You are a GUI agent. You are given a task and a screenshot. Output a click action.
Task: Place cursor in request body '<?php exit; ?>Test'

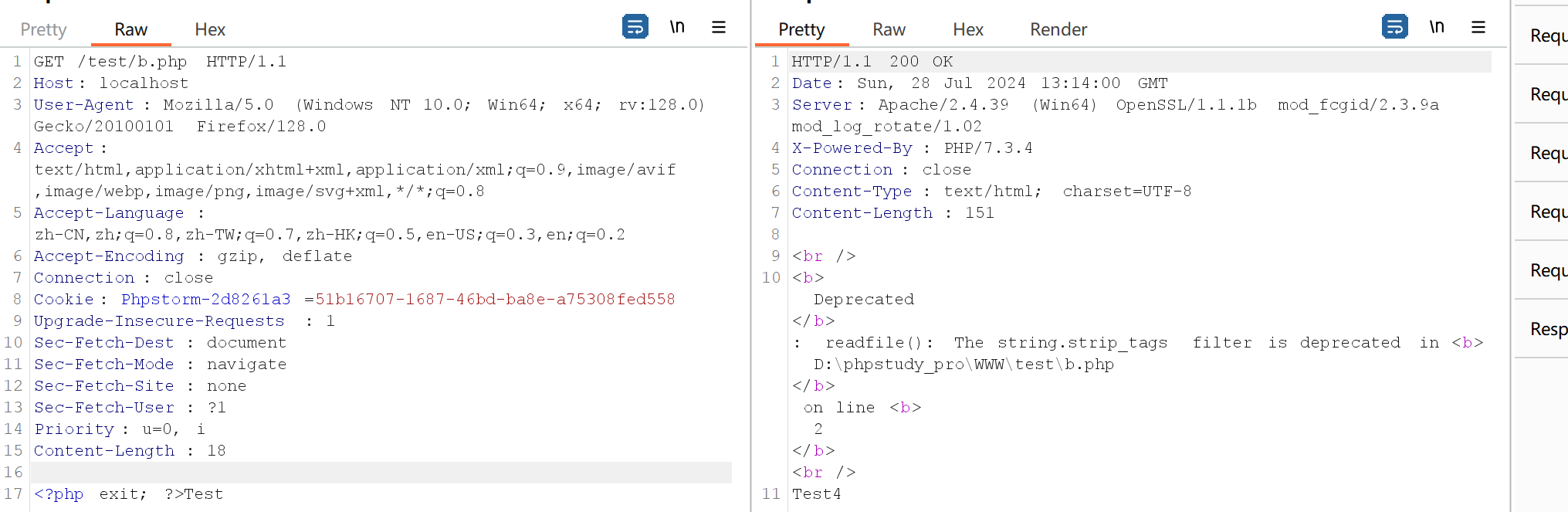pyautogui.click(x=128, y=494)
